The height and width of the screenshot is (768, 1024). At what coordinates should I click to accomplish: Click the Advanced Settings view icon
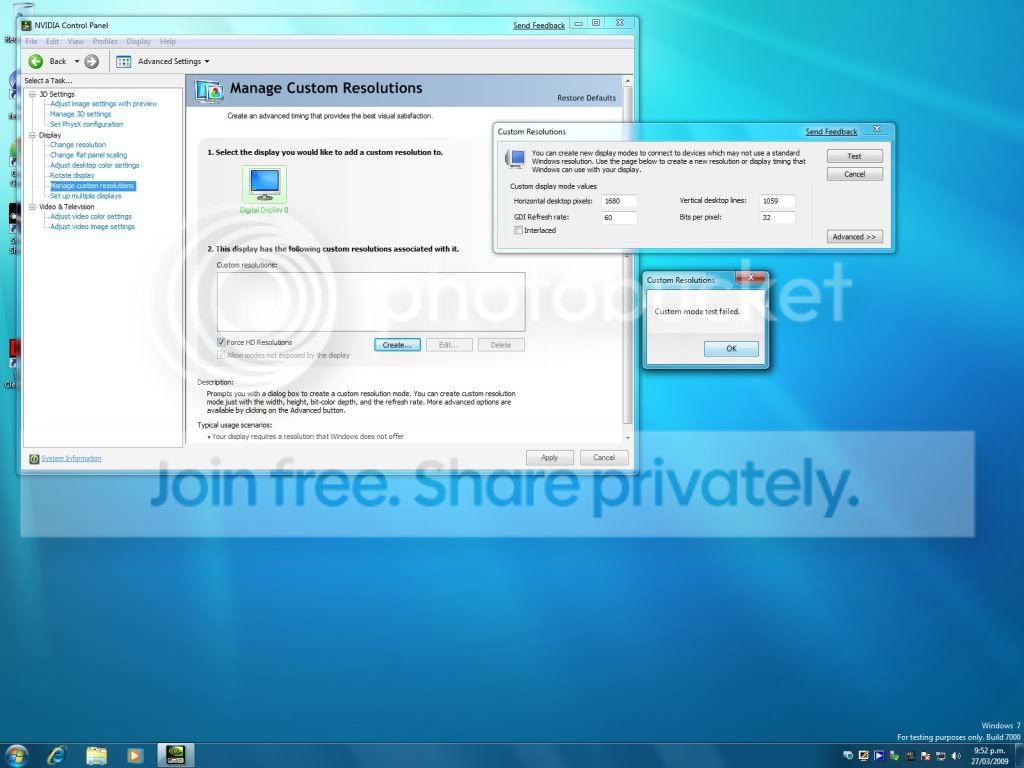123,61
